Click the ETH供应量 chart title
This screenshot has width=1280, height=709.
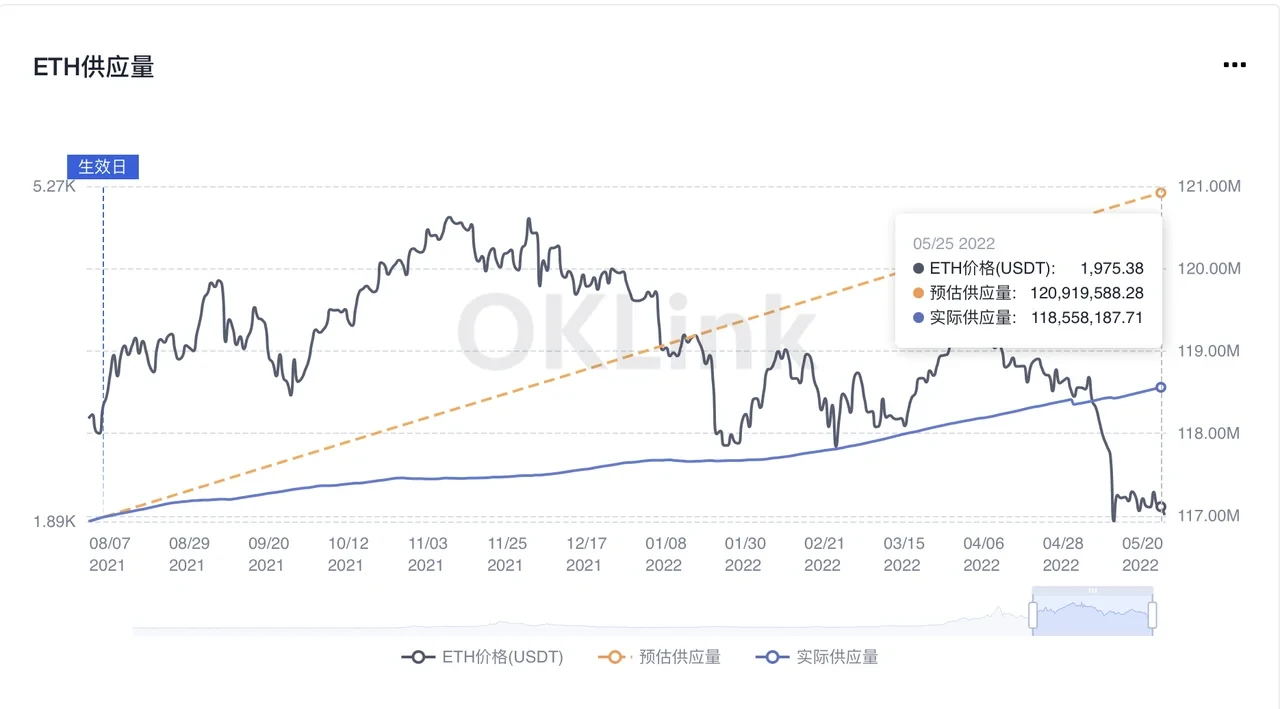pos(94,67)
